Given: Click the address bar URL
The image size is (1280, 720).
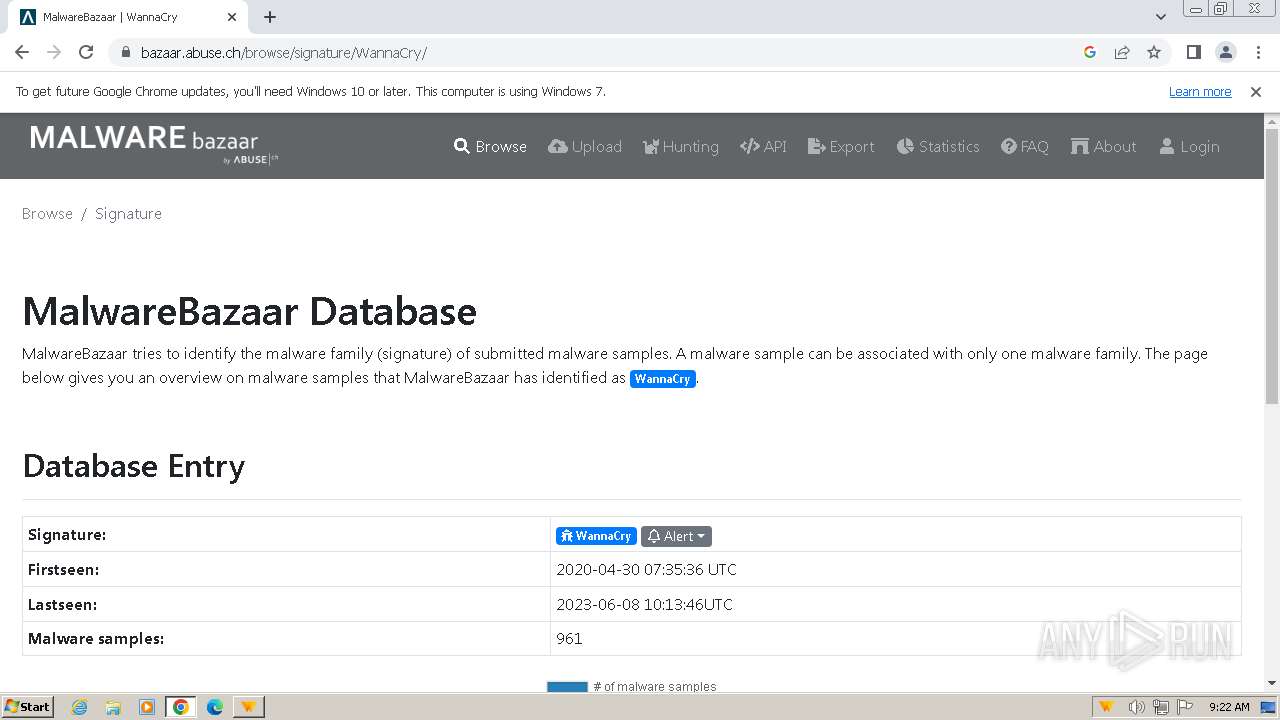Looking at the screenshot, I should pos(284,52).
